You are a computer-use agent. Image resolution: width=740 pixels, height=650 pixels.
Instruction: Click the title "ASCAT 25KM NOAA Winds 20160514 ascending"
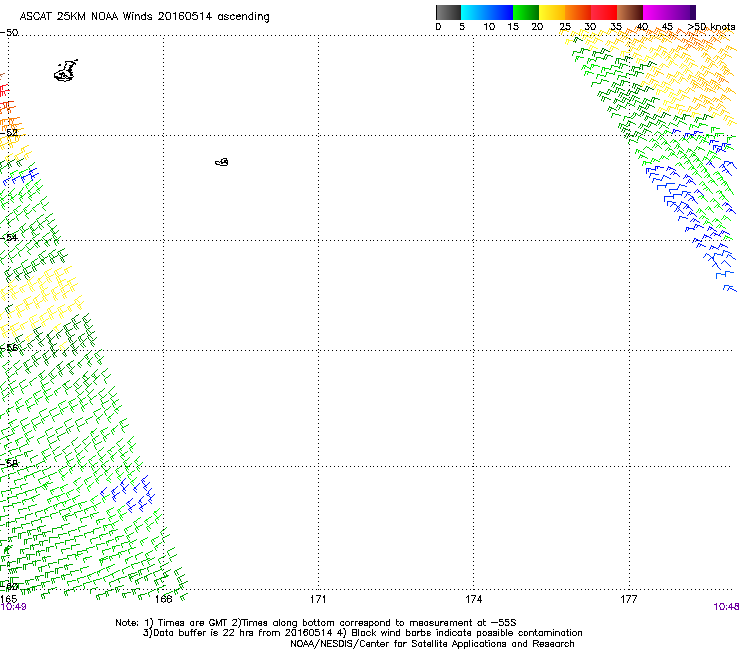(x=144, y=16)
